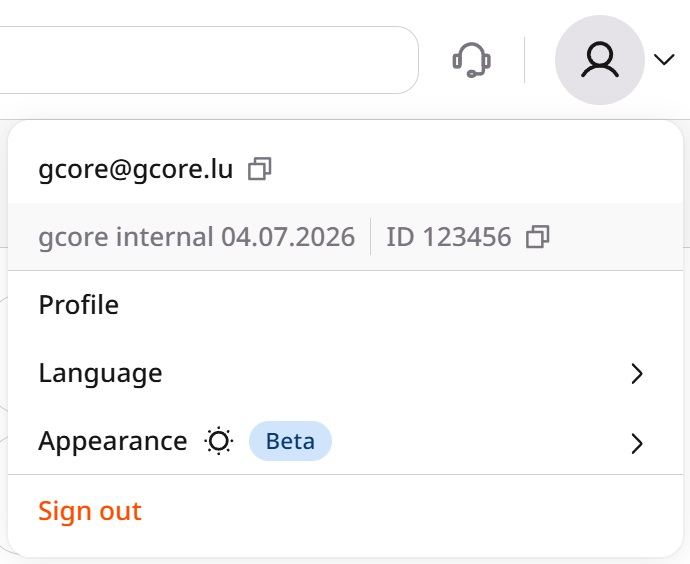Select the text 'gcore internal 04.07.2026'
690x564 pixels.
pyautogui.click(x=197, y=237)
